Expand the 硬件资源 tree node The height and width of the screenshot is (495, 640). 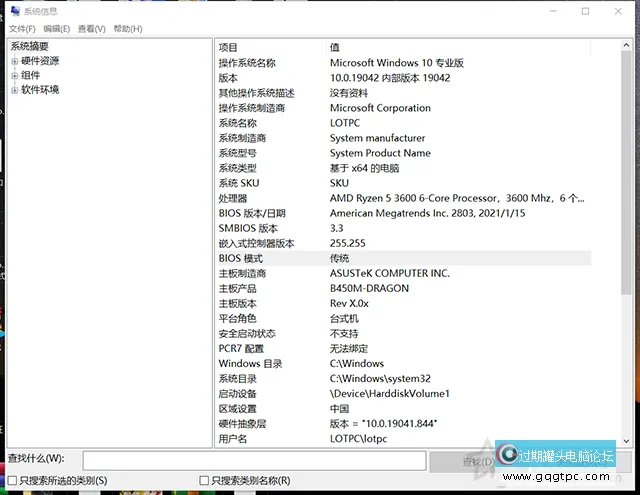pos(15,62)
